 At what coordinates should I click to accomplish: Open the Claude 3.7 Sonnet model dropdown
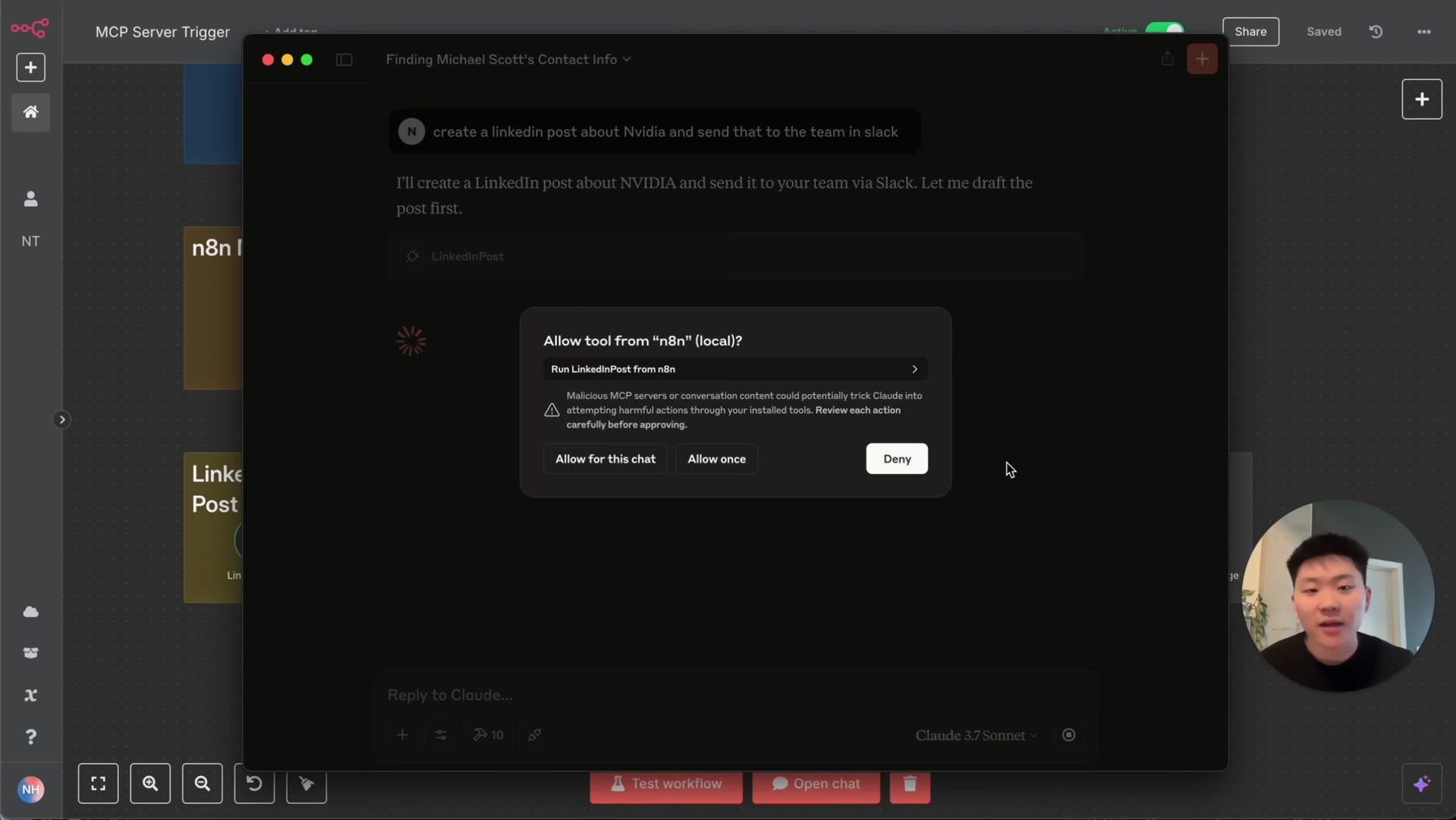[x=977, y=735]
